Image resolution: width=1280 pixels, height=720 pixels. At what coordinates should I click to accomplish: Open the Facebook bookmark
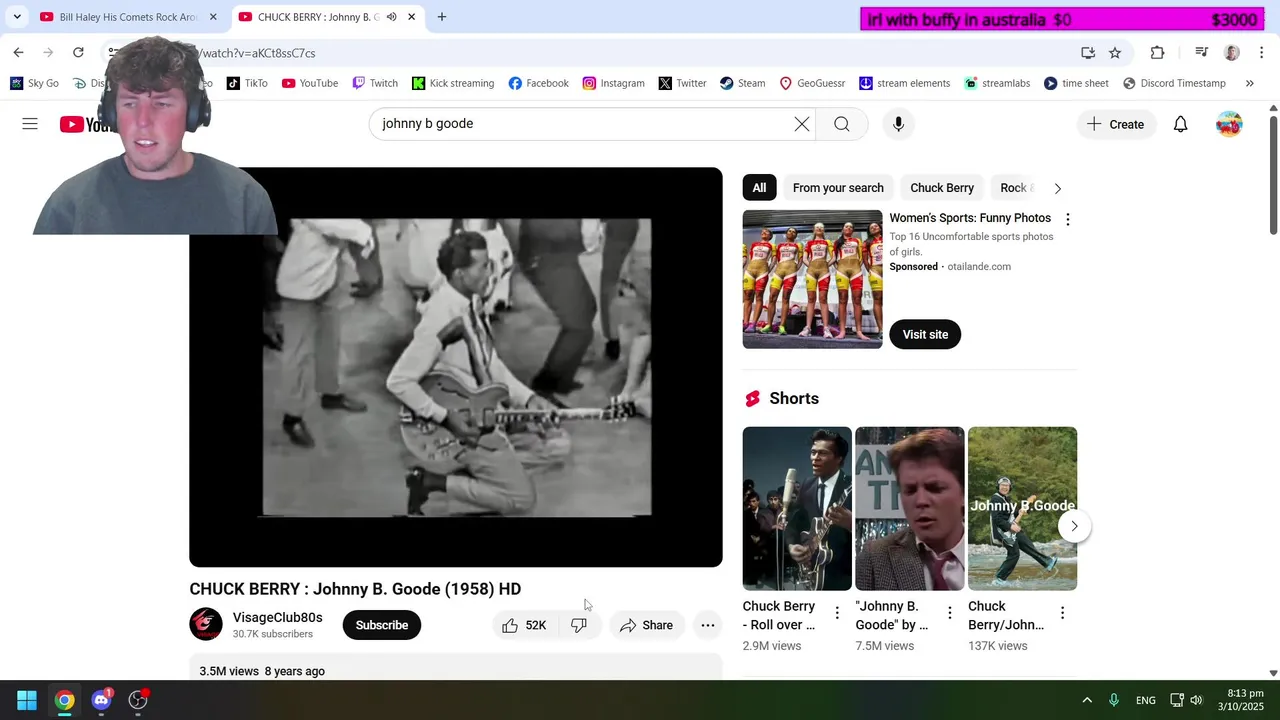[538, 83]
